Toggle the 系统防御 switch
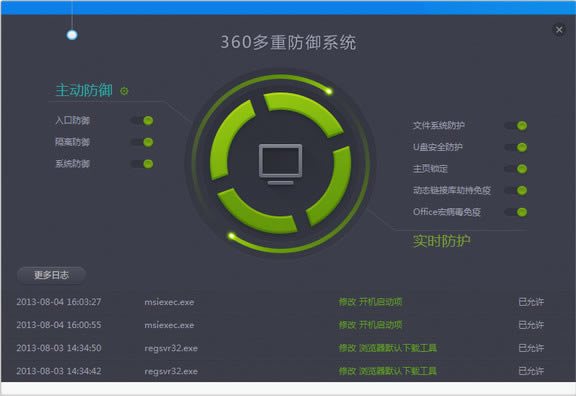Viewport: 576px width, 396px height. click(143, 164)
